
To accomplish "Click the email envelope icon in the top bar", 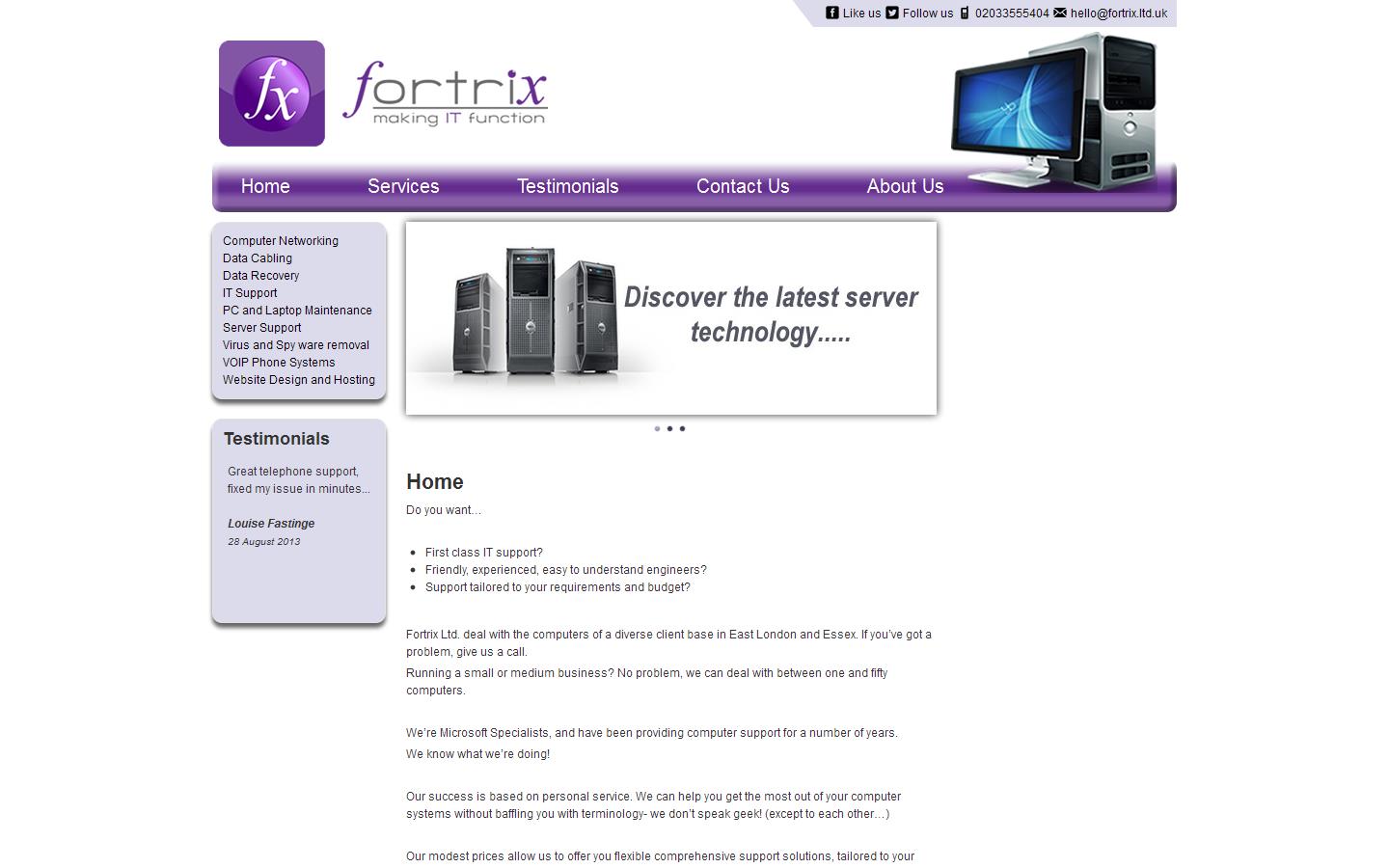I will [x=1058, y=13].
